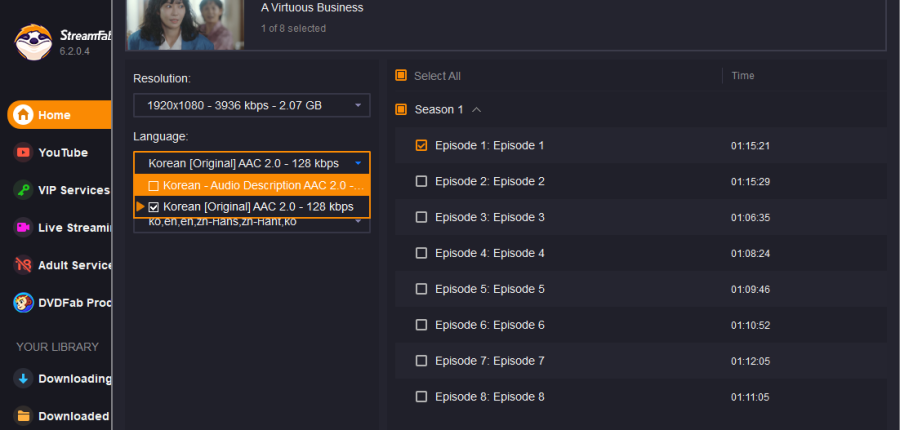Toggle the Select All checkbox
Image resolution: width=900 pixels, height=430 pixels.
coord(401,76)
